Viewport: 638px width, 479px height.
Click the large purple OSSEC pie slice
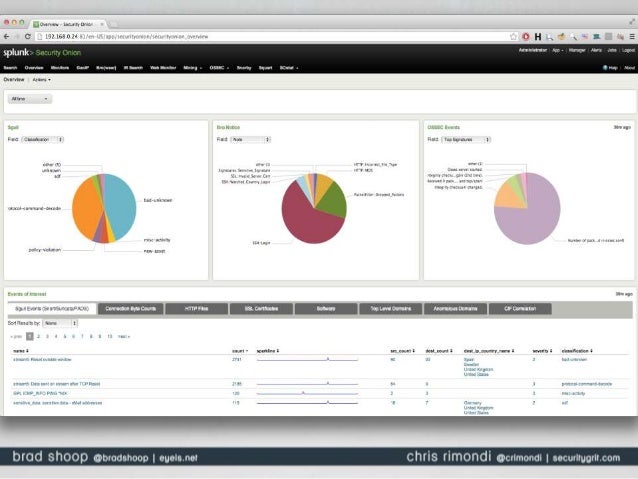click(x=533, y=216)
